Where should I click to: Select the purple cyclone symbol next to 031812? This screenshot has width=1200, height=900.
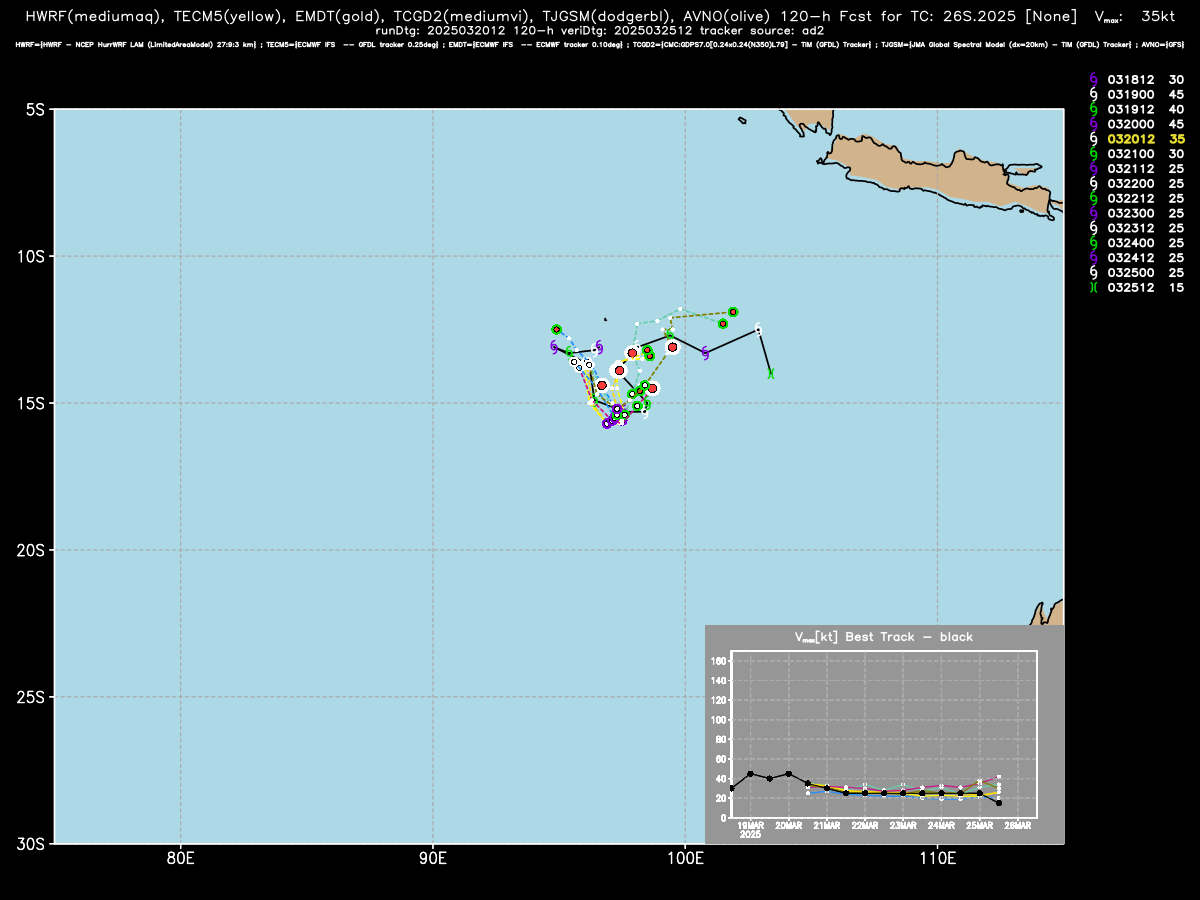point(1093,80)
